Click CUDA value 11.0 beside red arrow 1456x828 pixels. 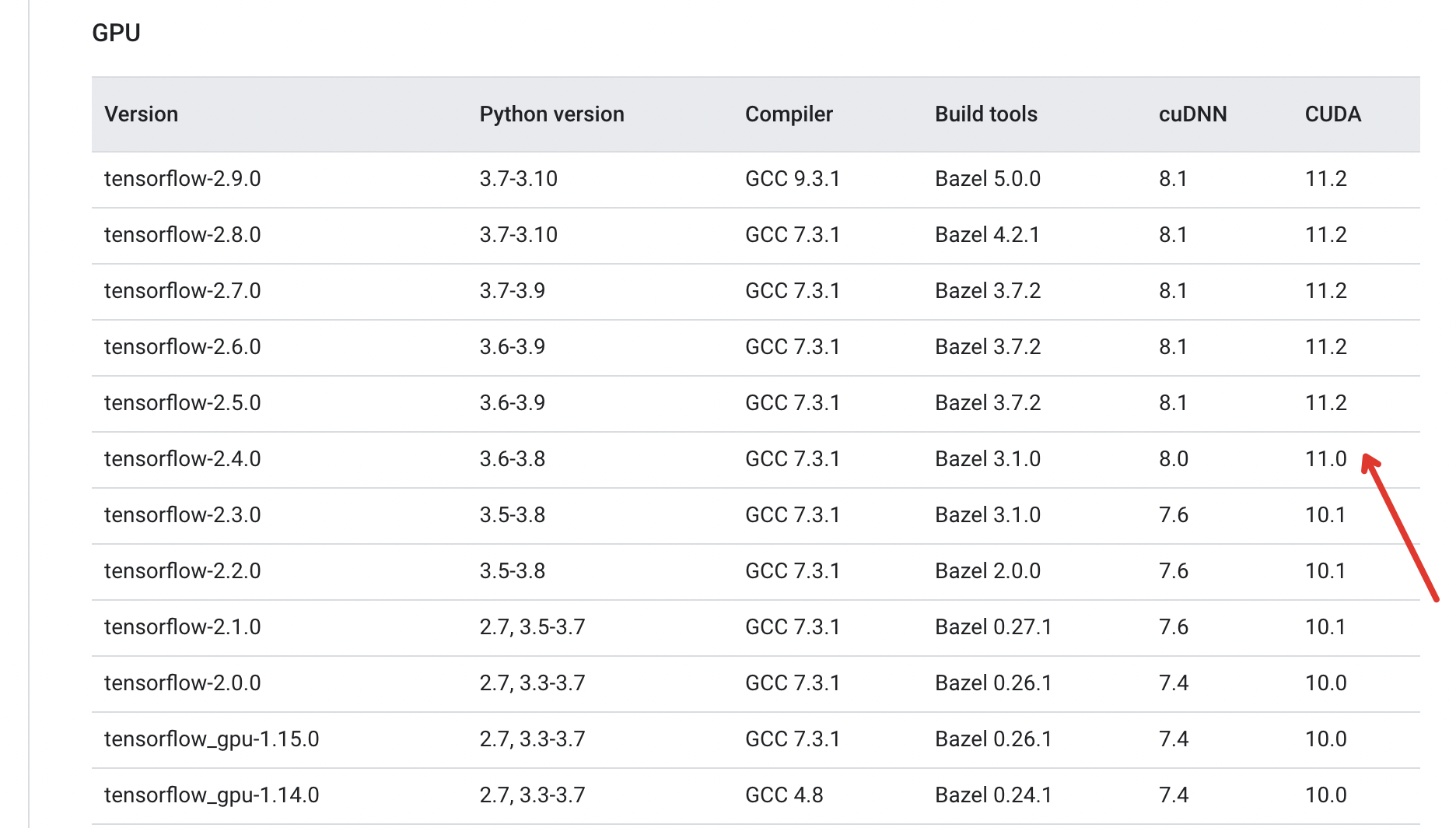coord(1325,459)
